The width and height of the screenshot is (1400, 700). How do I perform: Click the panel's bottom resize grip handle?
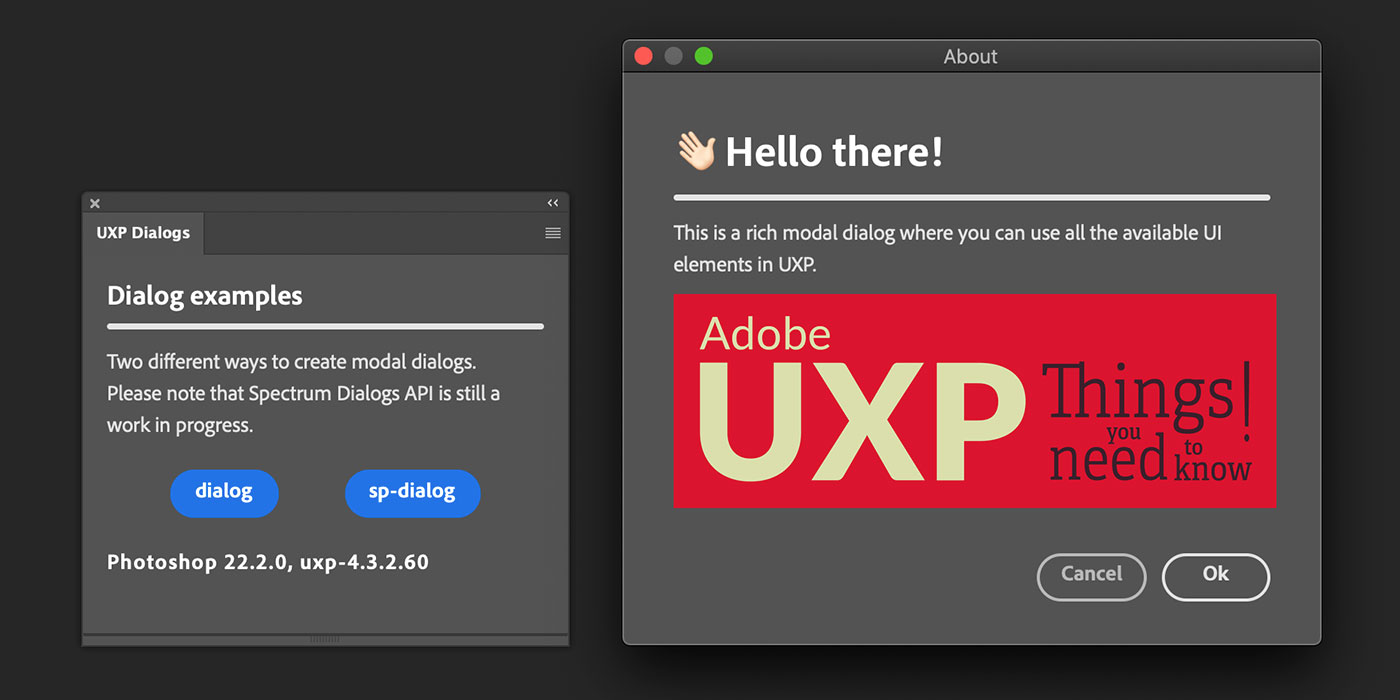click(325, 639)
